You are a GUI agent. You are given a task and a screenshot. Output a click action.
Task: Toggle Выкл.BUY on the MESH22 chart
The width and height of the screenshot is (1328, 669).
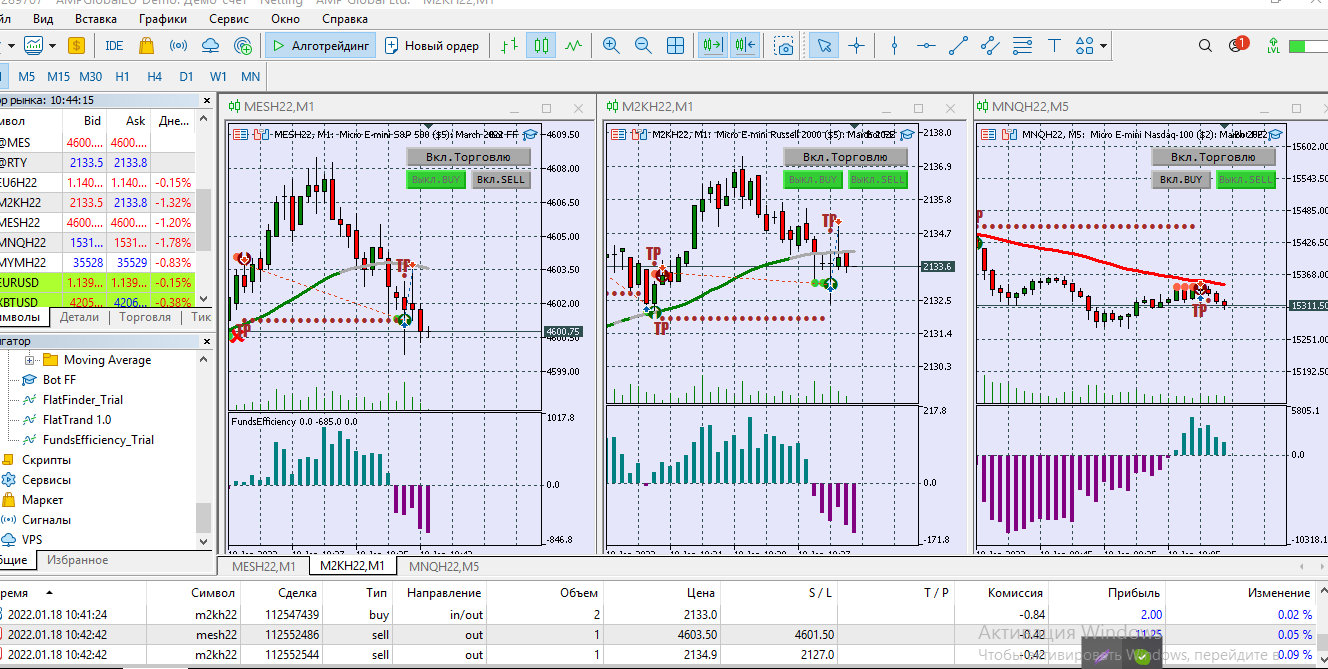click(x=436, y=180)
